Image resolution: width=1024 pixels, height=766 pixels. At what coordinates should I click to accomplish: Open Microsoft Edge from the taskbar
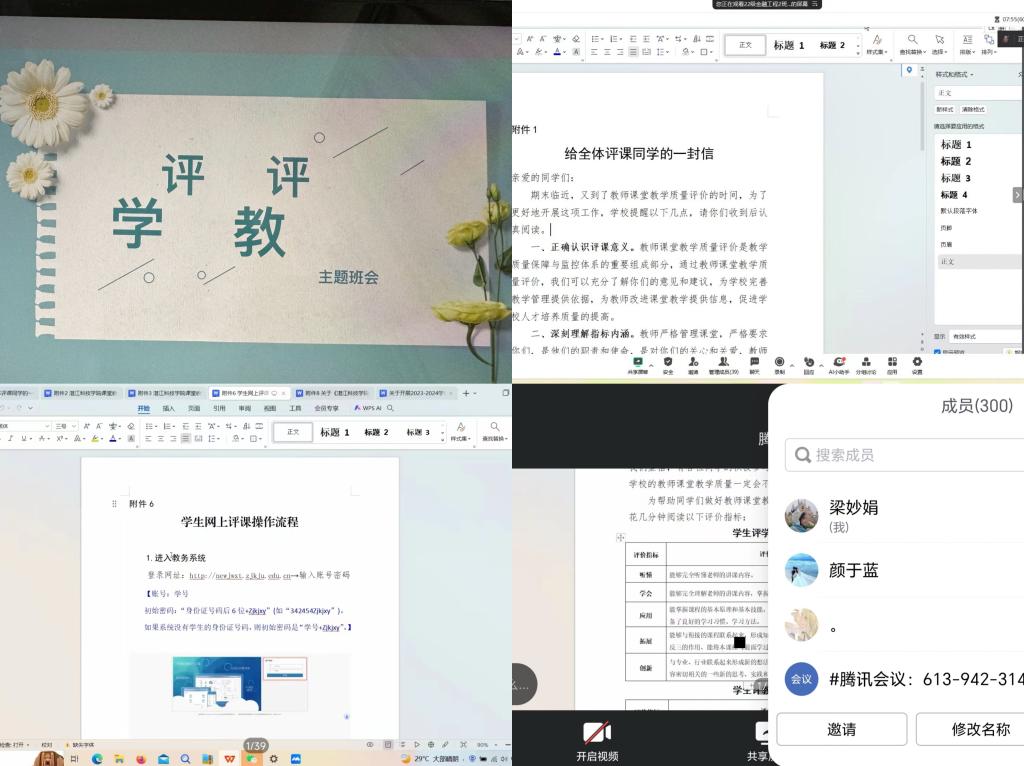coord(97,759)
